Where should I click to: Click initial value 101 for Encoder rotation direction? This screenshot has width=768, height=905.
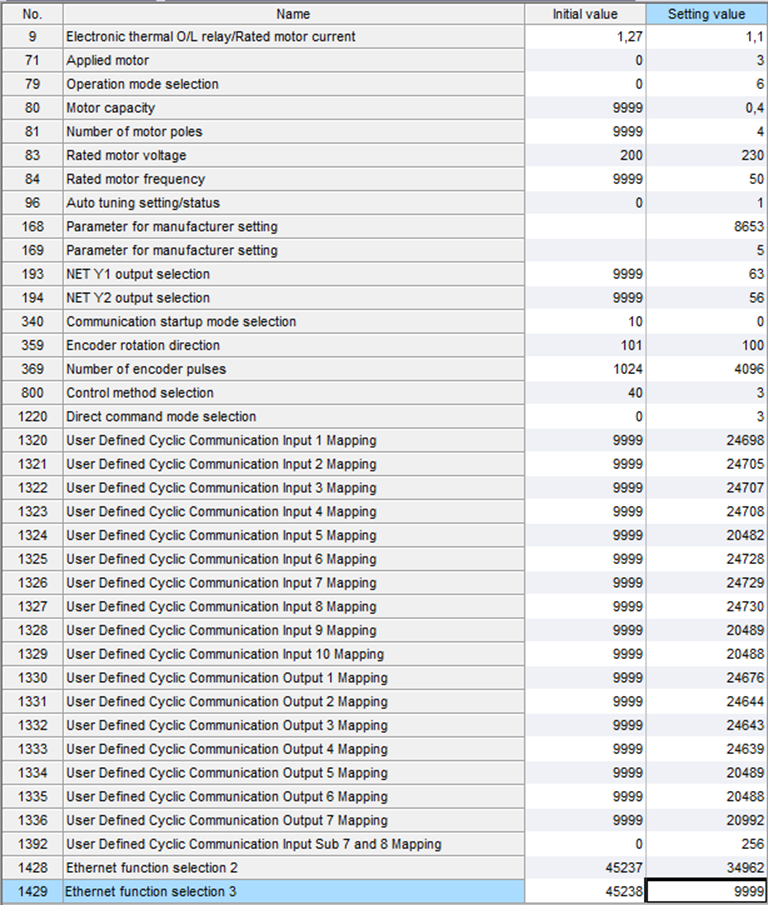coord(585,345)
